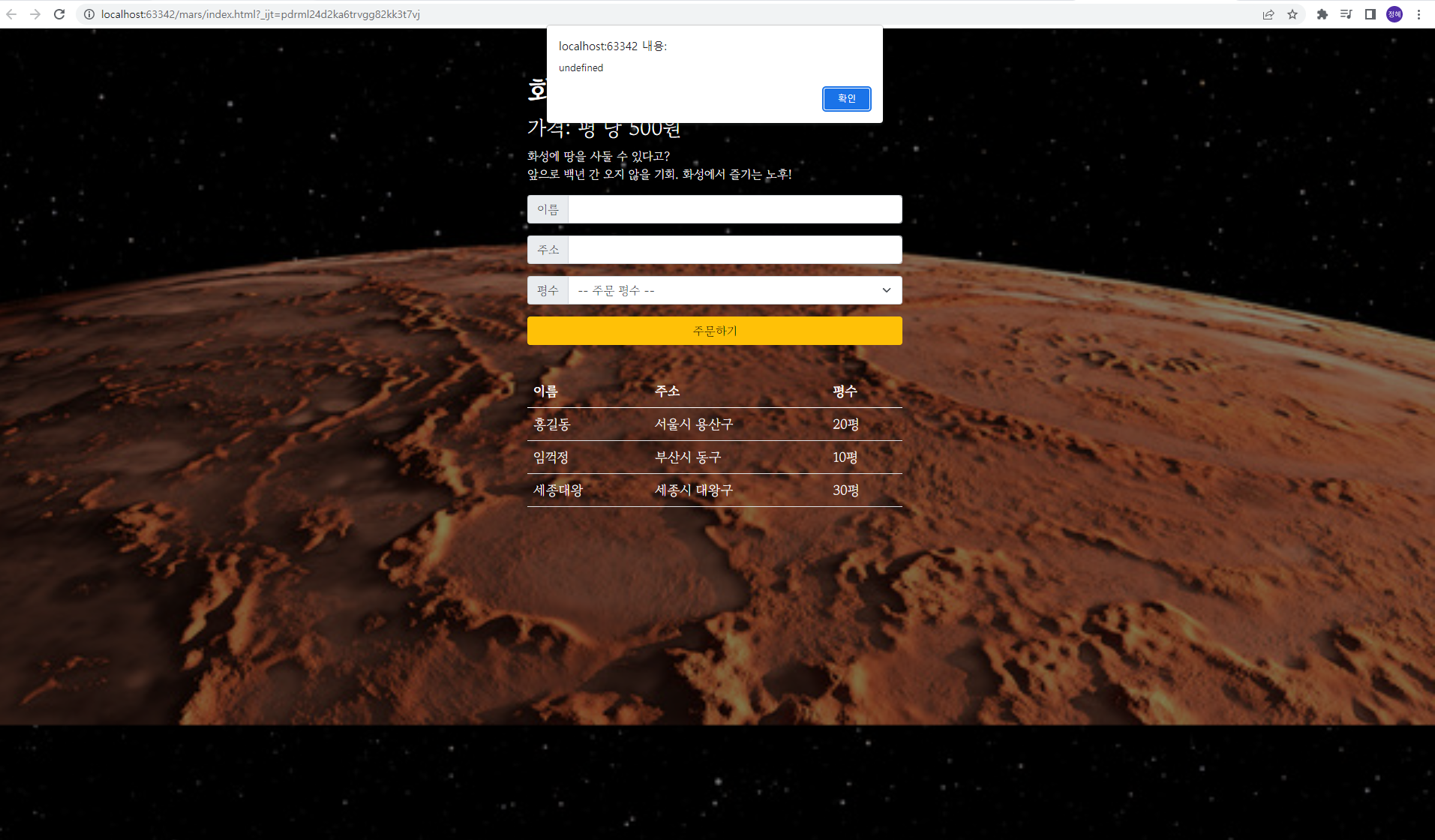
Task: Open the Chrome three-dot menu
Action: point(1418,14)
